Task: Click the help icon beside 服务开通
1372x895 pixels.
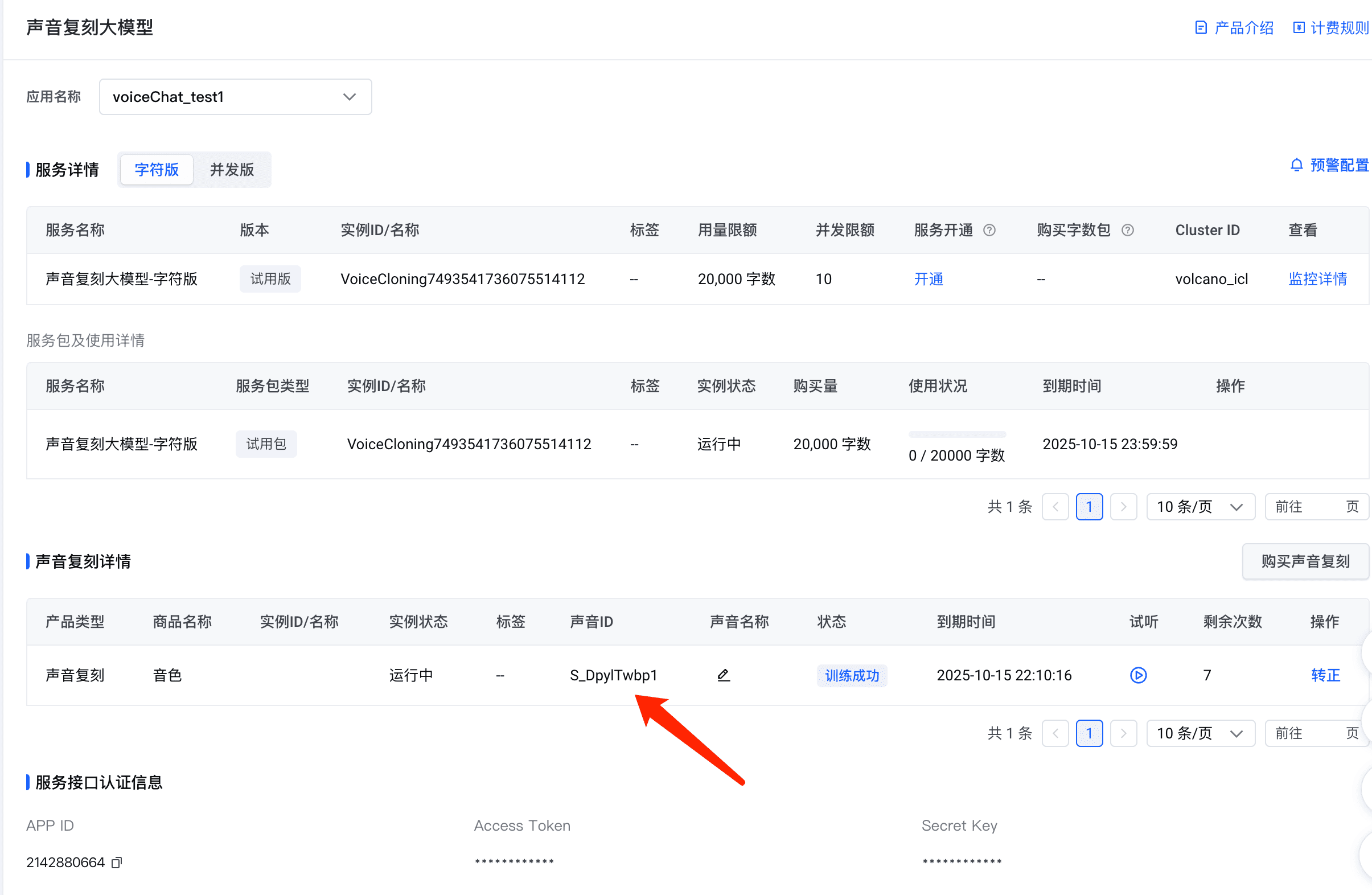Action: click(x=989, y=230)
